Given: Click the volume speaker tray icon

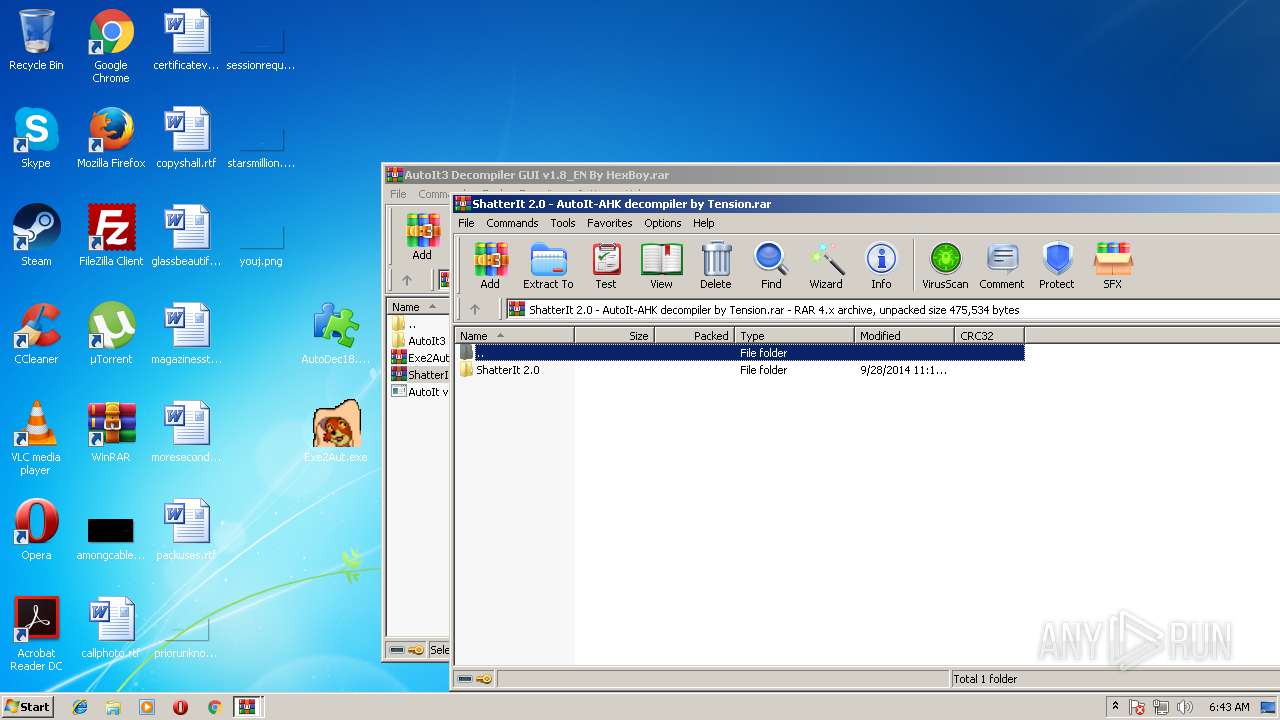Looking at the screenshot, I should click(x=1185, y=707).
